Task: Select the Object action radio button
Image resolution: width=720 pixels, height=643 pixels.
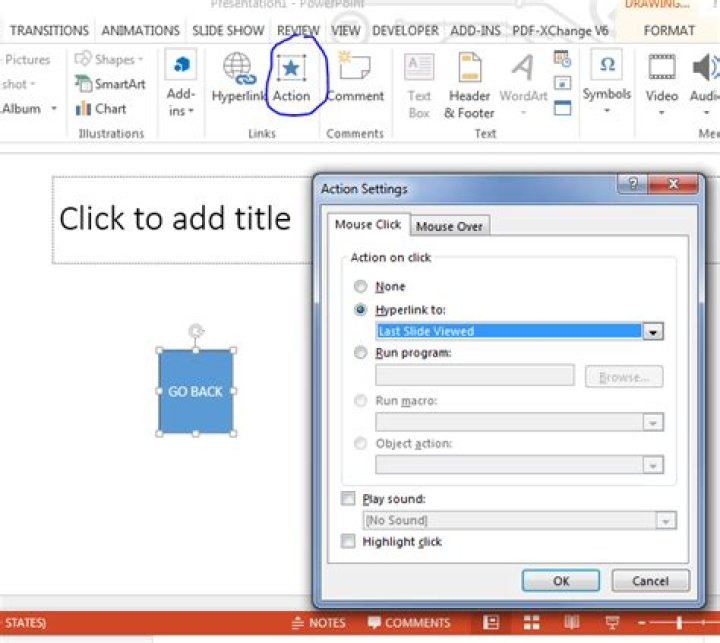Action: pos(360,443)
